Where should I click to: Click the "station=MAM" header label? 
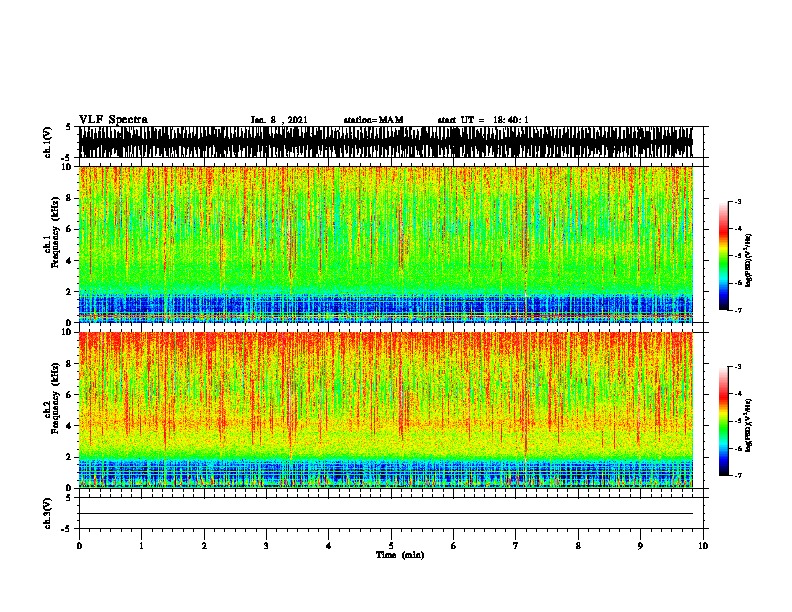tap(373, 120)
